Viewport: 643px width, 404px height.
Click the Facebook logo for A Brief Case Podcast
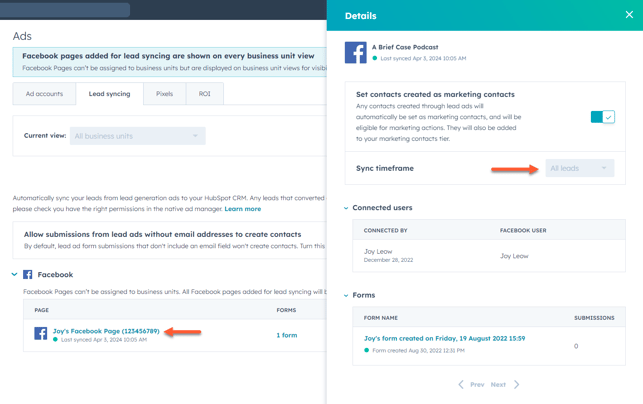(356, 52)
